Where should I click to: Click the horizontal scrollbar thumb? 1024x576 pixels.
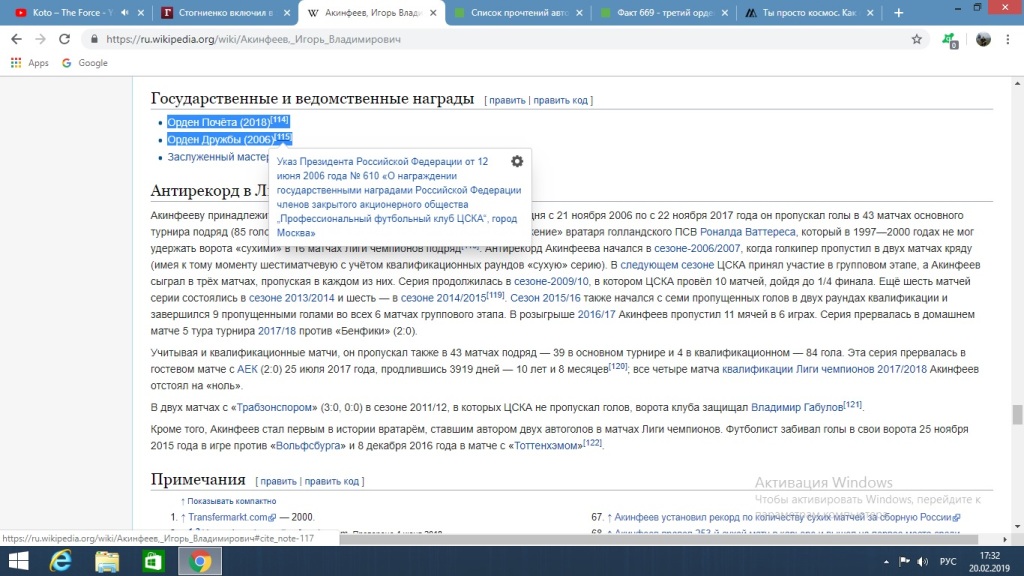658,539
